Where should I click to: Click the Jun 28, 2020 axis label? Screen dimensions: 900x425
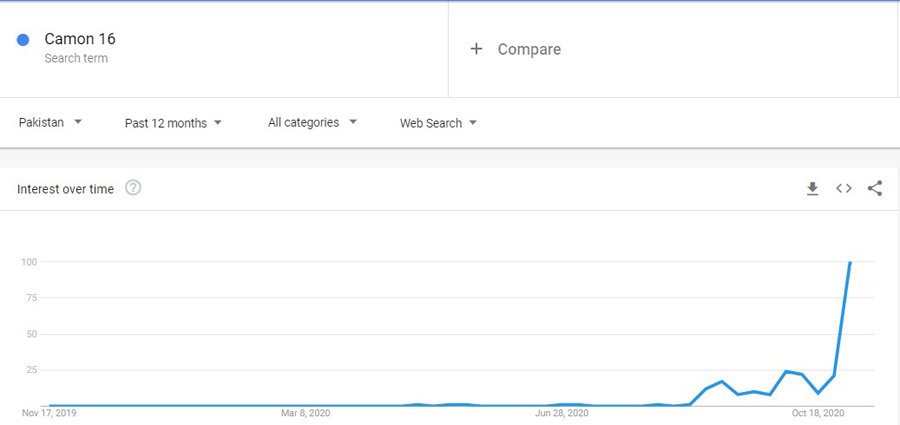(x=562, y=412)
